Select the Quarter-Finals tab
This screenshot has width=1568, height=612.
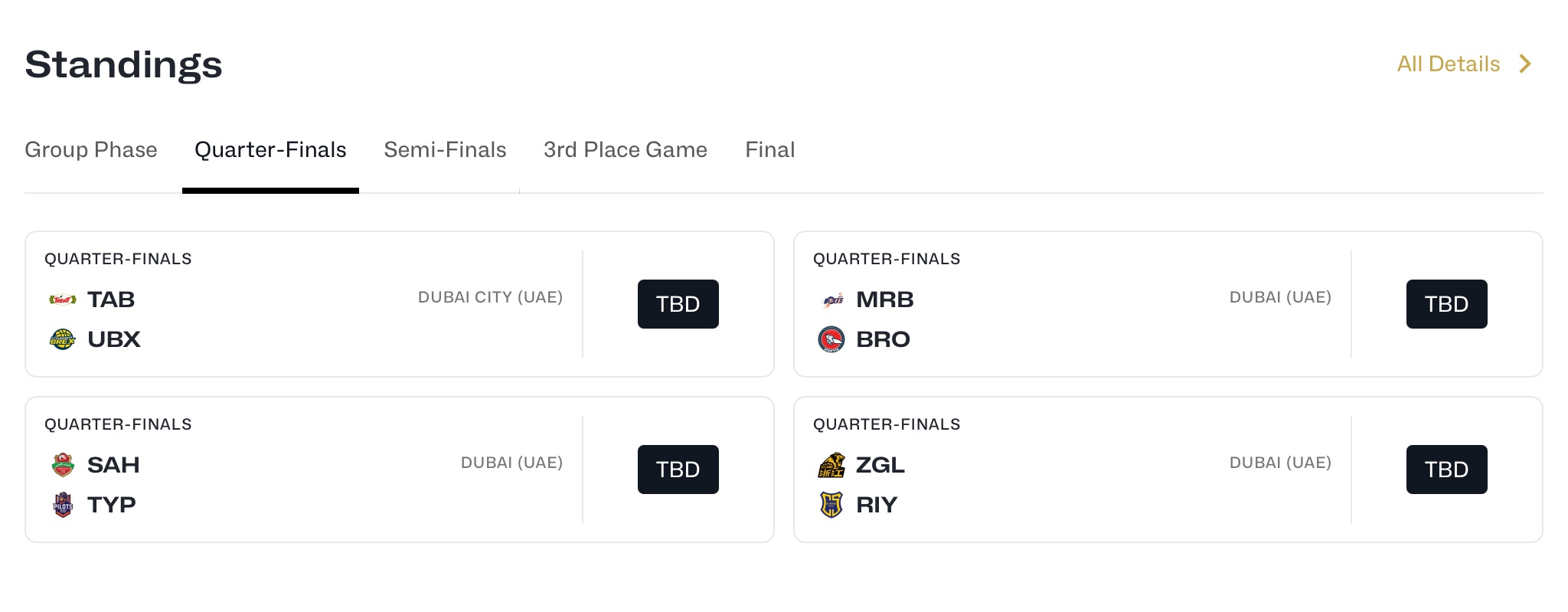(x=270, y=149)
